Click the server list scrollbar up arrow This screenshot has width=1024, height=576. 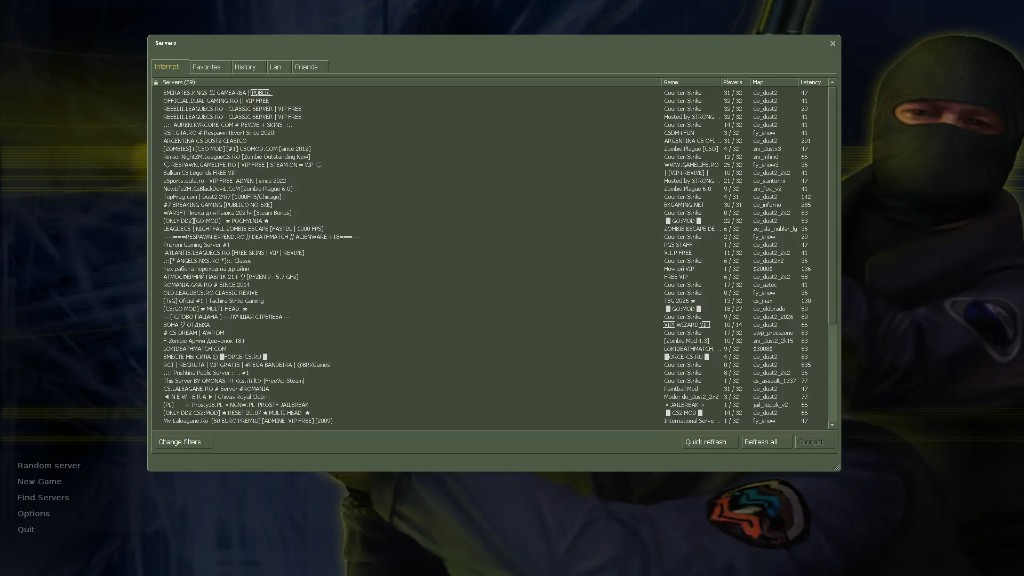pos(832,82)
